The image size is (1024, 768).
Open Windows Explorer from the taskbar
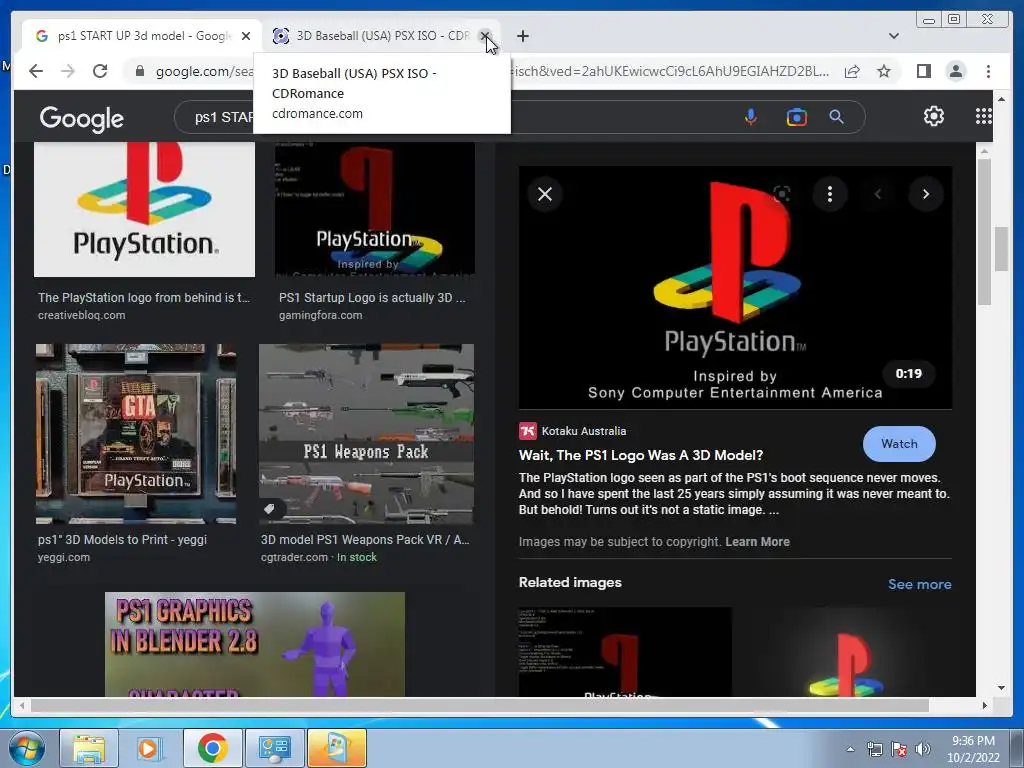tap(89, 748)
